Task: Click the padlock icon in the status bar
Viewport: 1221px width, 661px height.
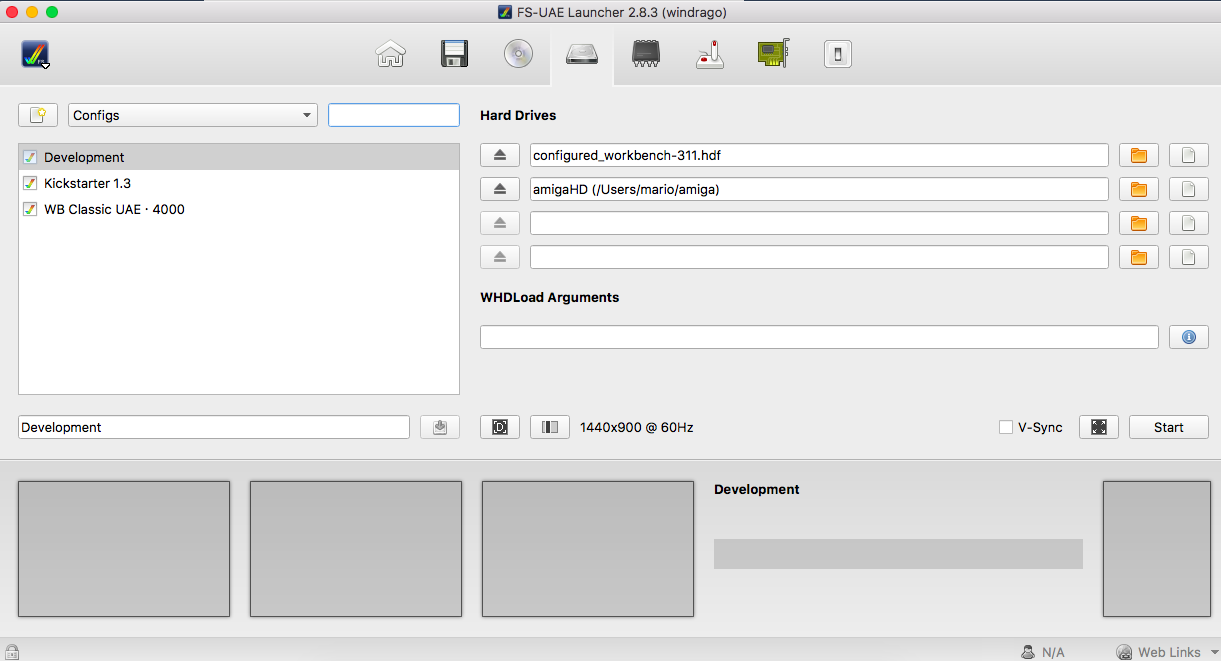Action: [x=12, y=652]
